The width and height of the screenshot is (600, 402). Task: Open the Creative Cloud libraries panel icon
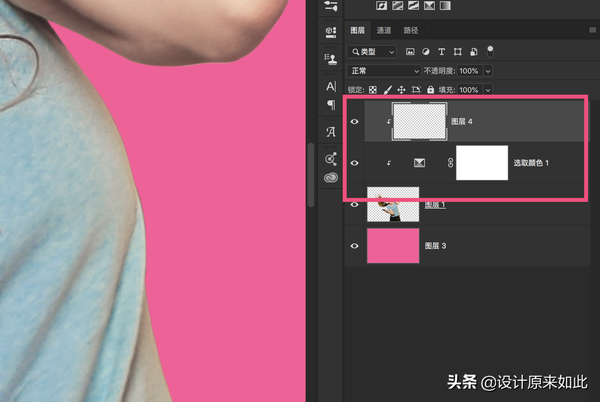331,179
